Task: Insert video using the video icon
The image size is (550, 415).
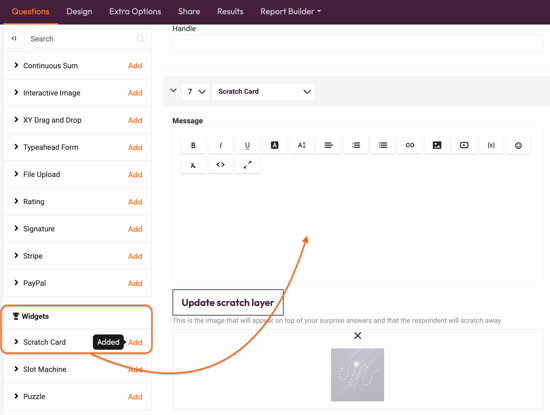Action: pos(464,145)
